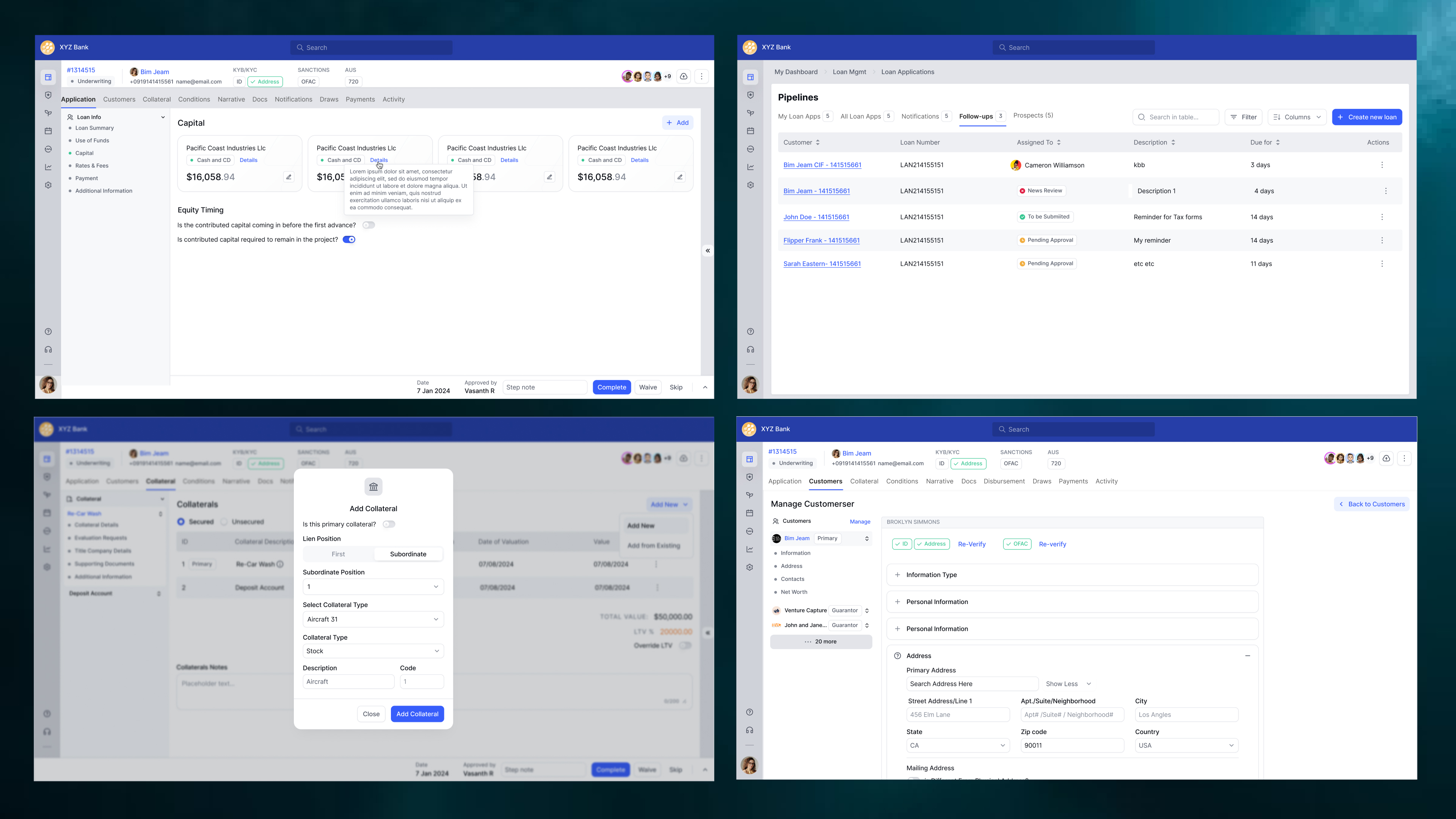Open actions menu for Sarah Eastern row
This screenshot has width=1456, height=819.
tap(1382, 264)
